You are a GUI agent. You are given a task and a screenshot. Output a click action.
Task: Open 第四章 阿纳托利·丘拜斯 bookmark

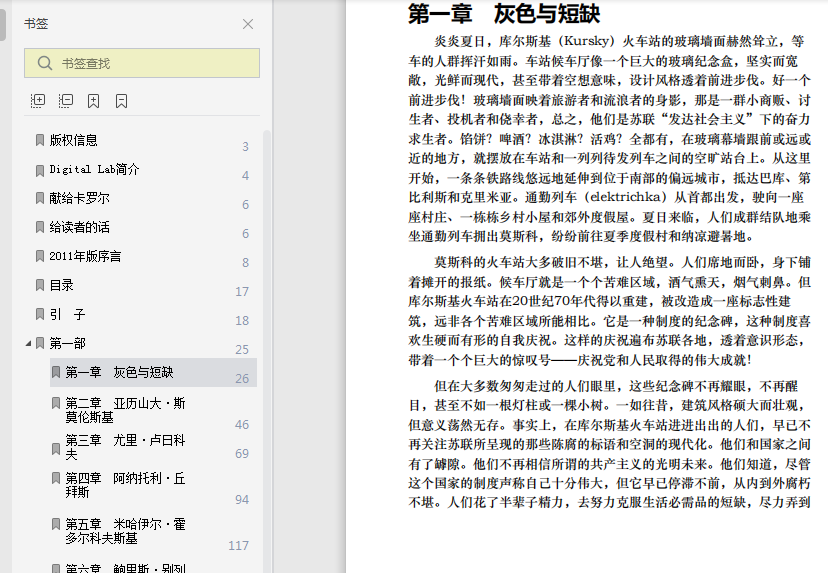pyautogui.click(x=125, y=485)
